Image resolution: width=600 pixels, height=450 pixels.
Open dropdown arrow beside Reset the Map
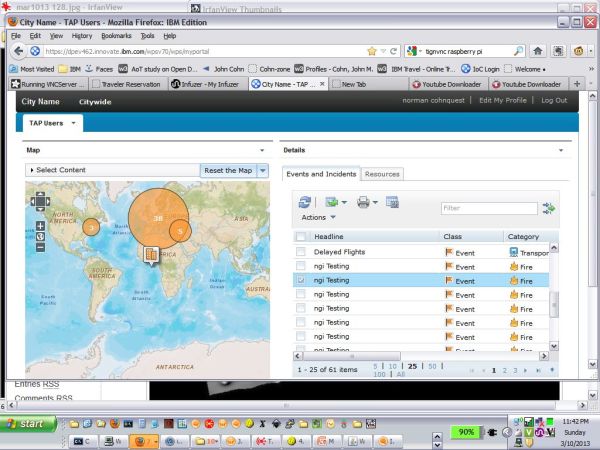coord(263,171)
